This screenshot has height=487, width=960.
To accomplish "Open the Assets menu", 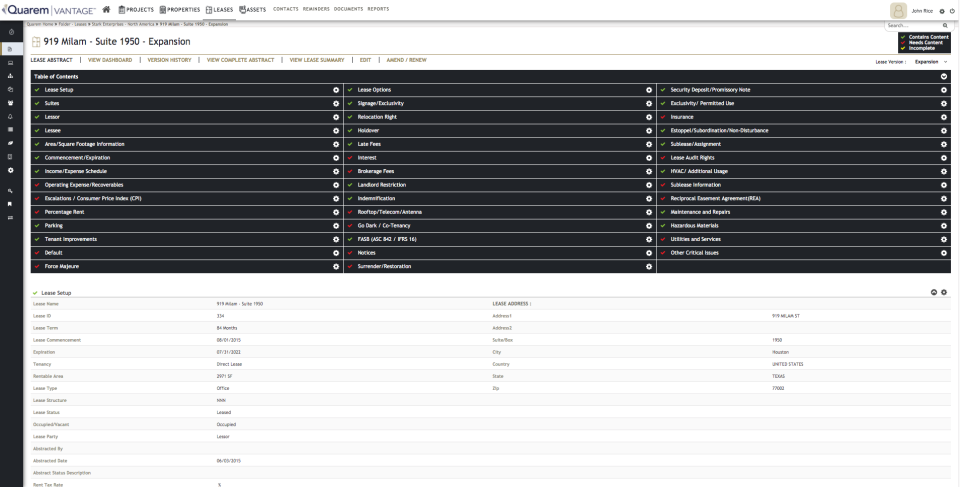I will point(252,10).
